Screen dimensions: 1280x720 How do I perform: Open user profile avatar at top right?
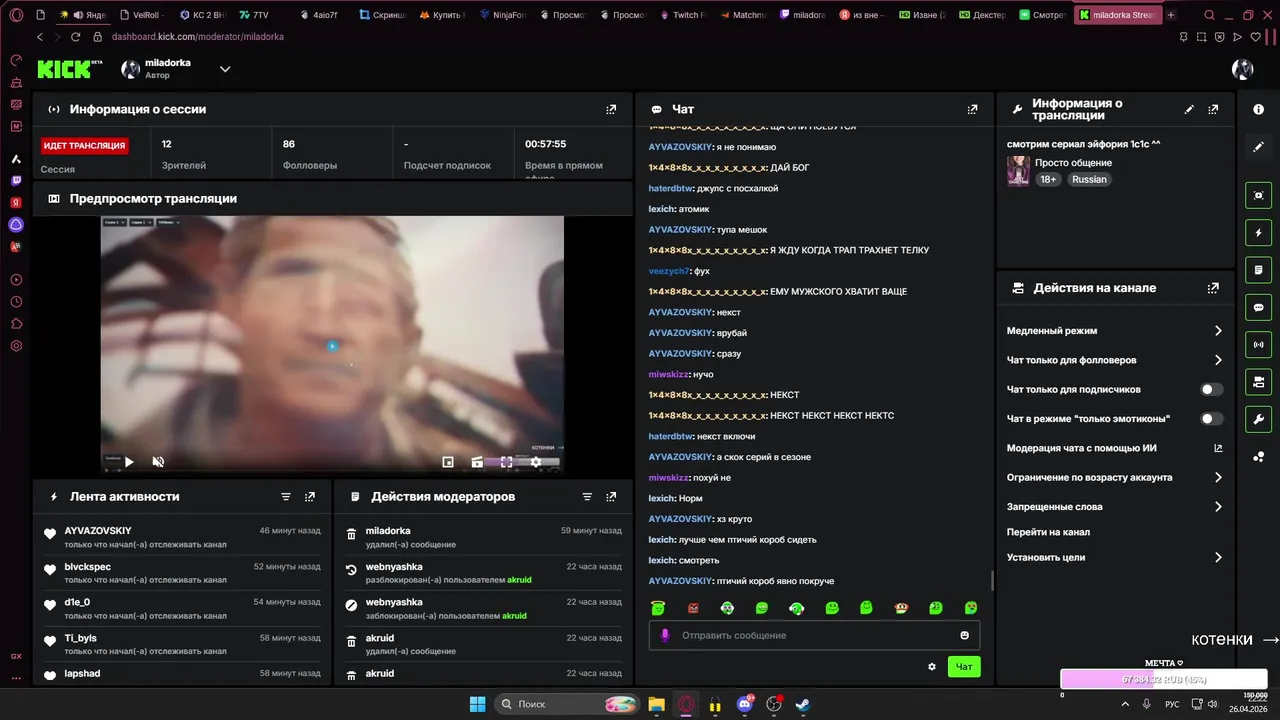[x=1242, y=69]
